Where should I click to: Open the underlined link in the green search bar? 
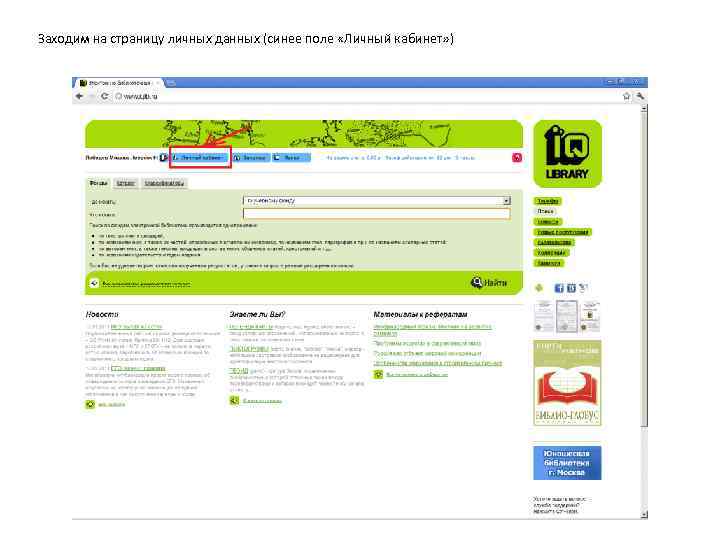146,284
